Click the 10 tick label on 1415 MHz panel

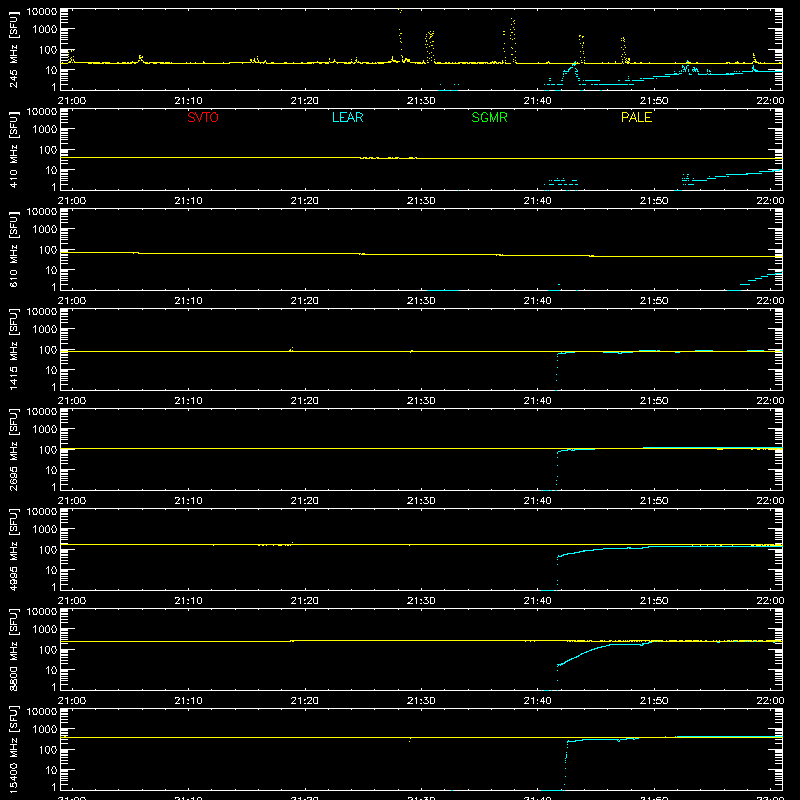[51, 370]
